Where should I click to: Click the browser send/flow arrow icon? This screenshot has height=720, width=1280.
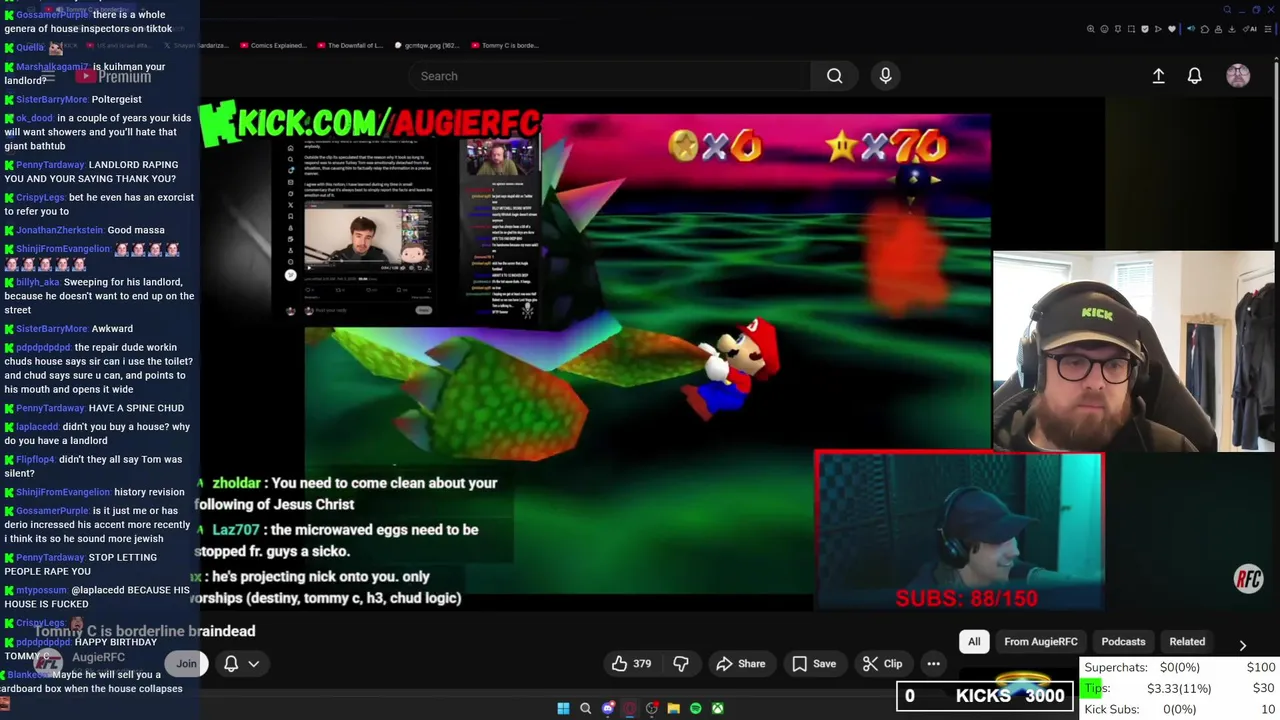click(x=1158, y=29)
